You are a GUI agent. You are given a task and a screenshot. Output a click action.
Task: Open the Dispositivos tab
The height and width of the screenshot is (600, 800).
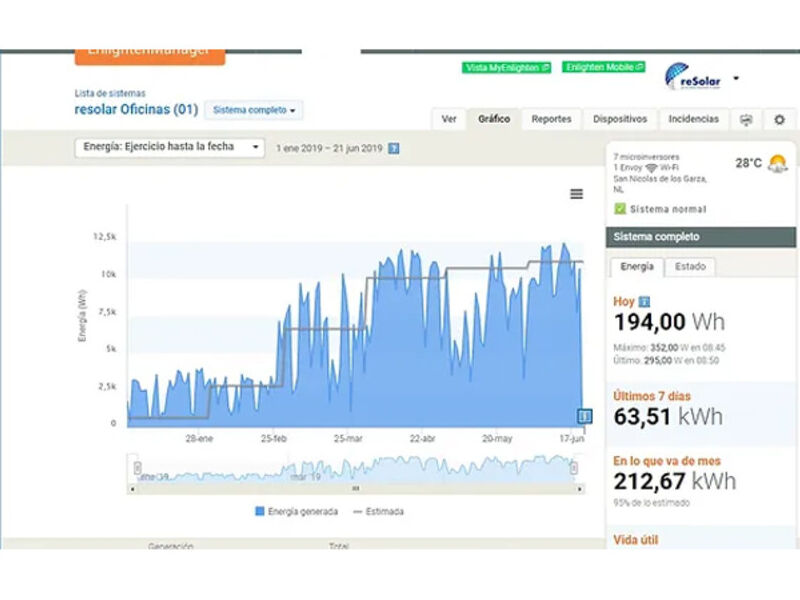point(620,119)
